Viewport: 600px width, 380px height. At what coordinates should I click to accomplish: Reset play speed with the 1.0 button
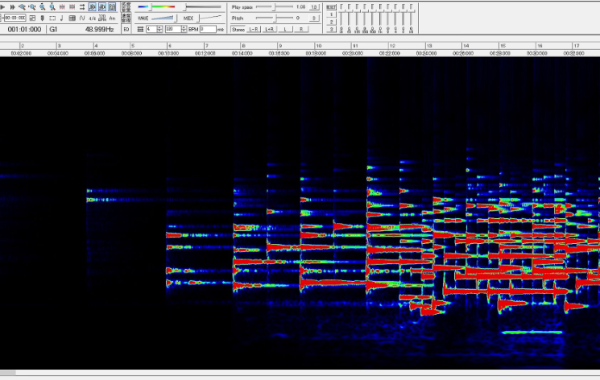pos(314,7)
